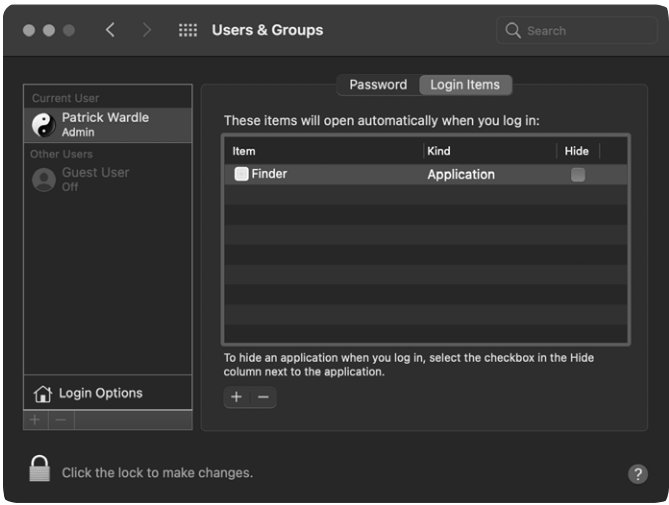Add a user with the sidebar plus button
This screenshot has width=669, height=505.
click(x=35, y=420)
